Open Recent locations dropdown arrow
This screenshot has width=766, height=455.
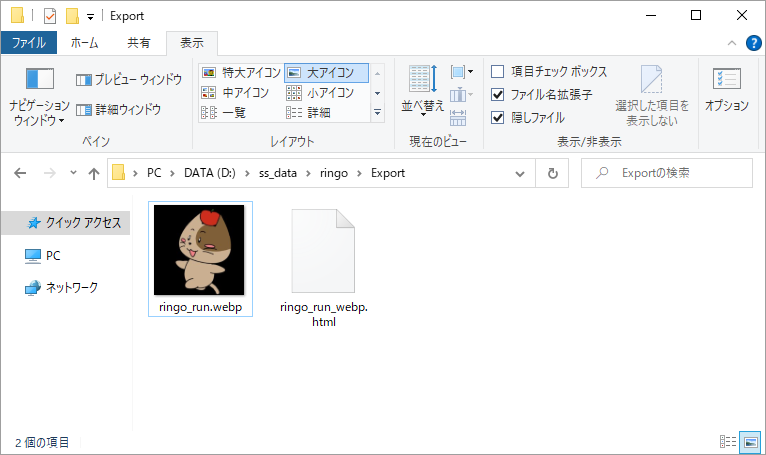[73, 173]
